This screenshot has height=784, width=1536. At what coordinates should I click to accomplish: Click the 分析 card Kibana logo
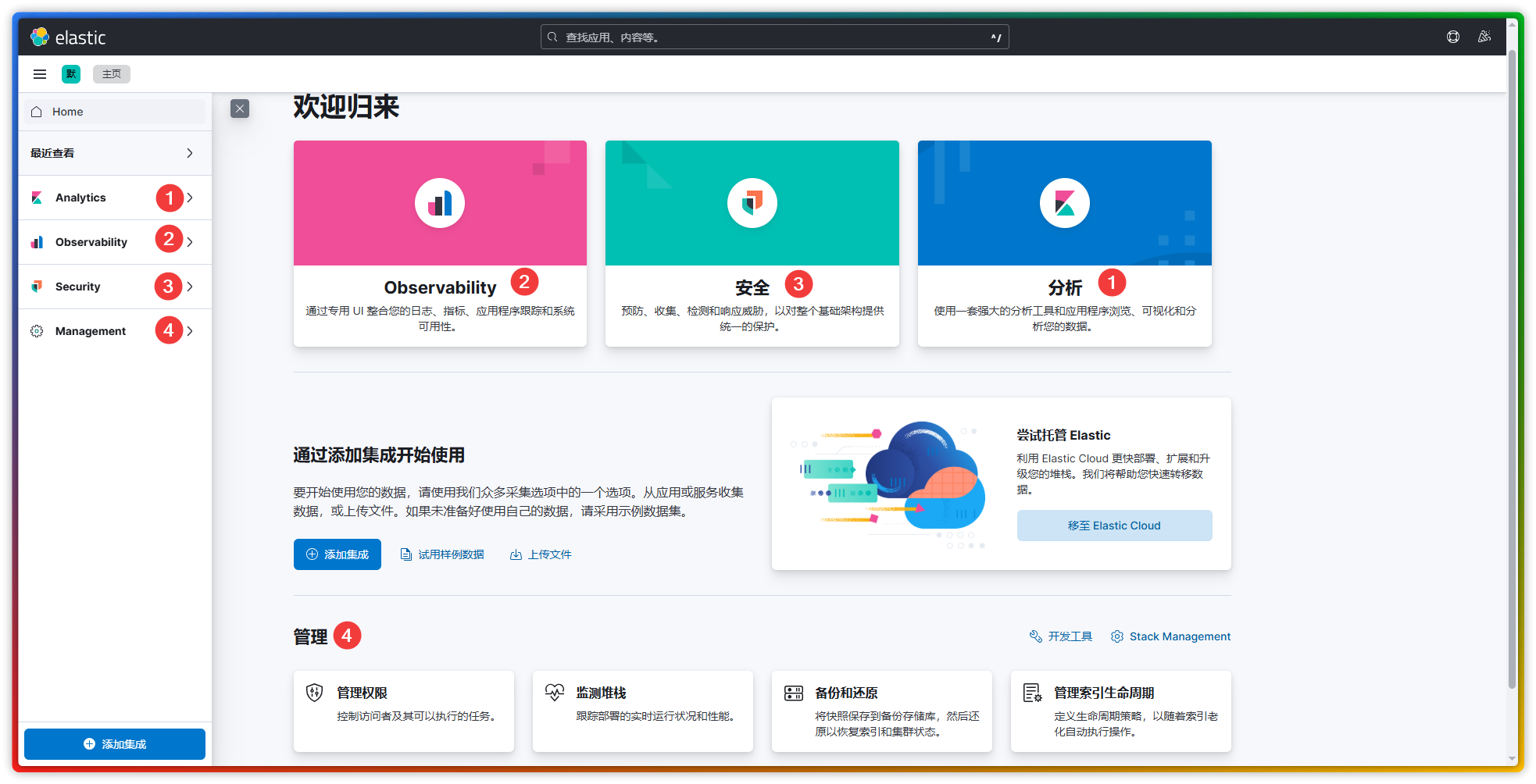pyautogui.click(x=1065, y=203)
